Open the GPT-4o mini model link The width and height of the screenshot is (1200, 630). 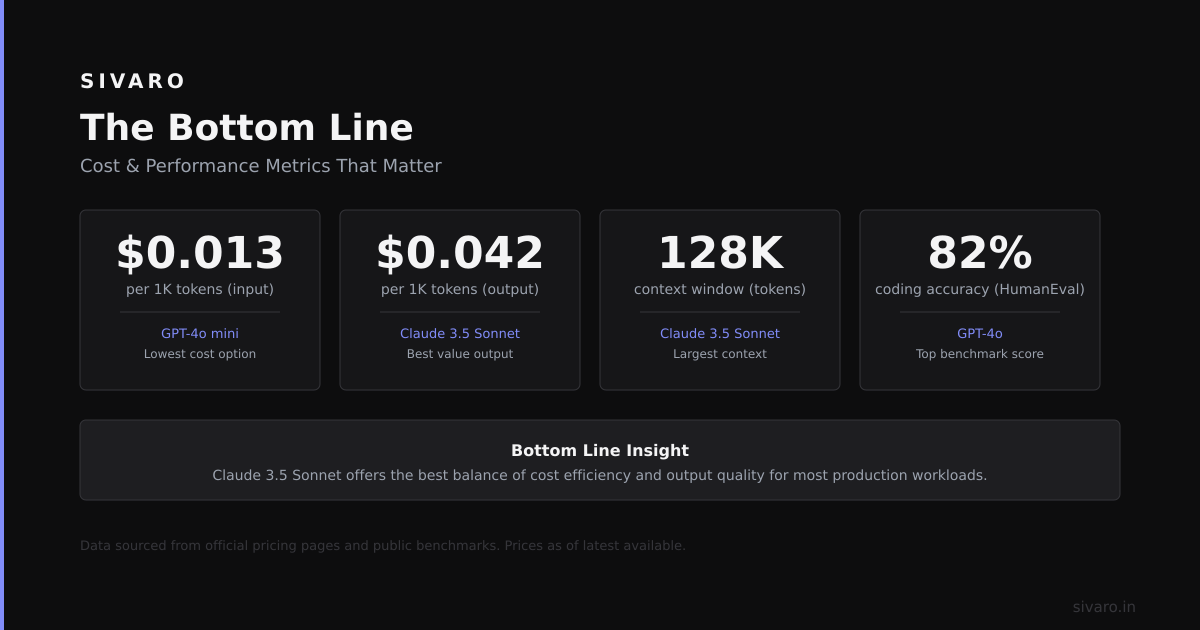point(200,334)
